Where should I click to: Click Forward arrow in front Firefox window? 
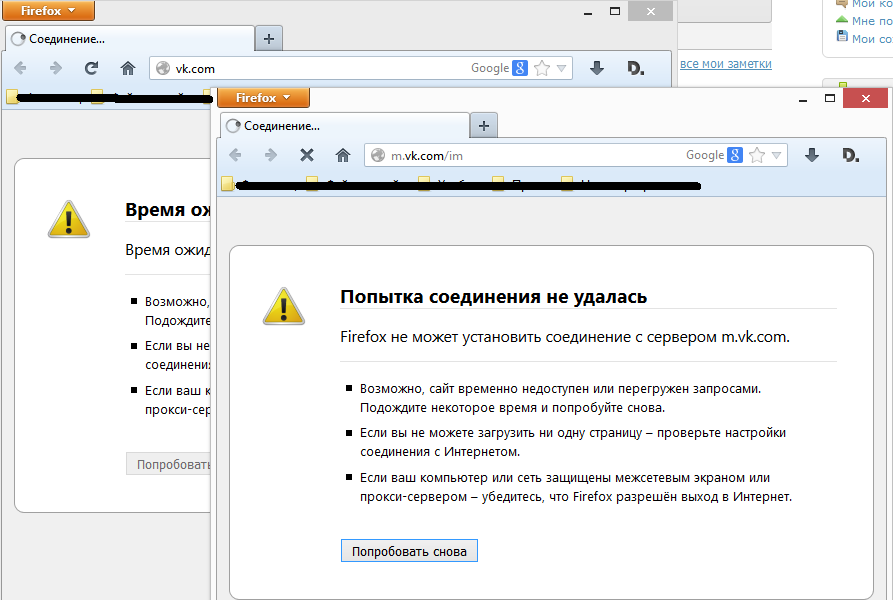[271, 155]
